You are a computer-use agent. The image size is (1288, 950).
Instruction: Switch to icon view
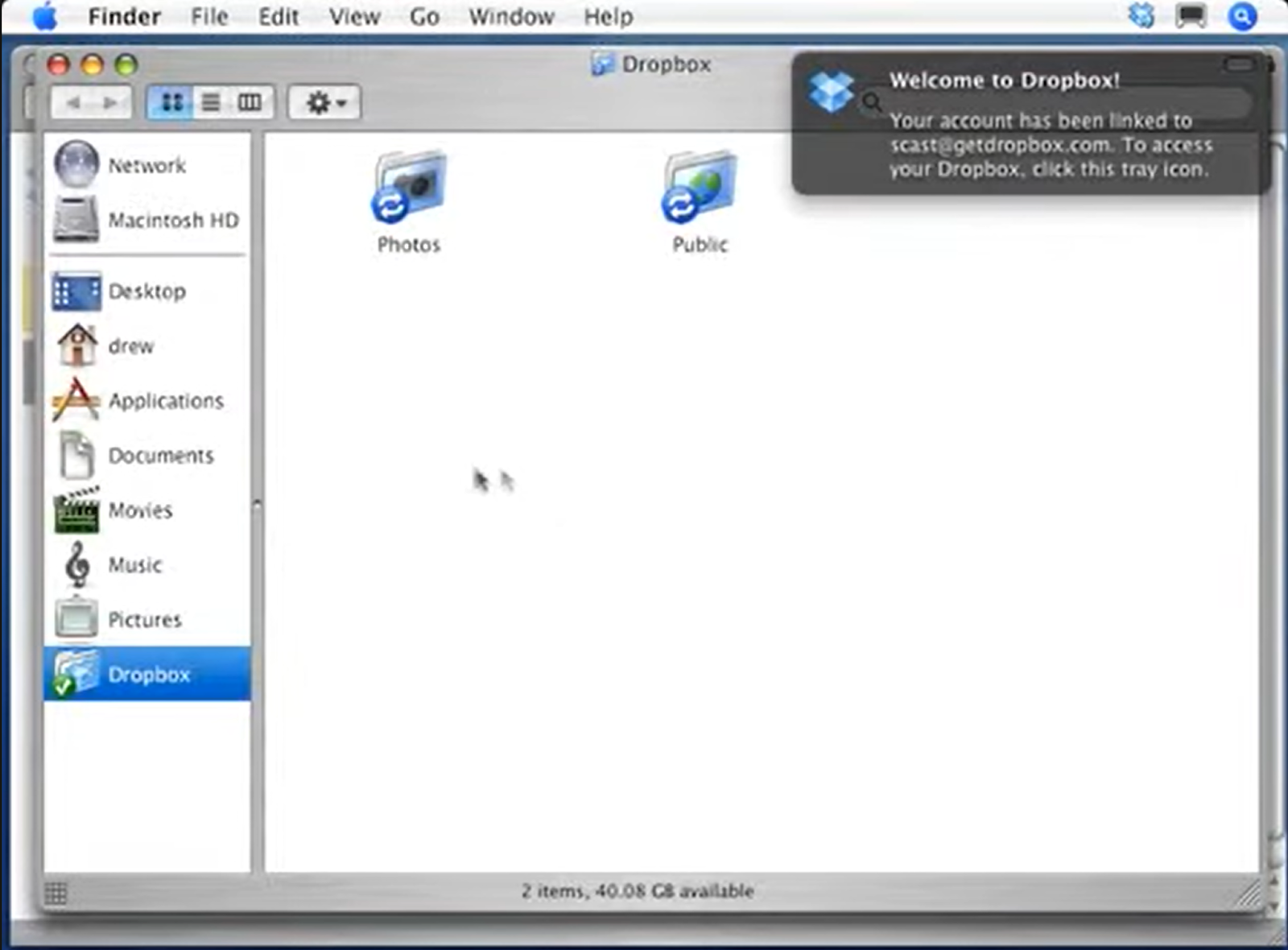[x=171, y=102]
